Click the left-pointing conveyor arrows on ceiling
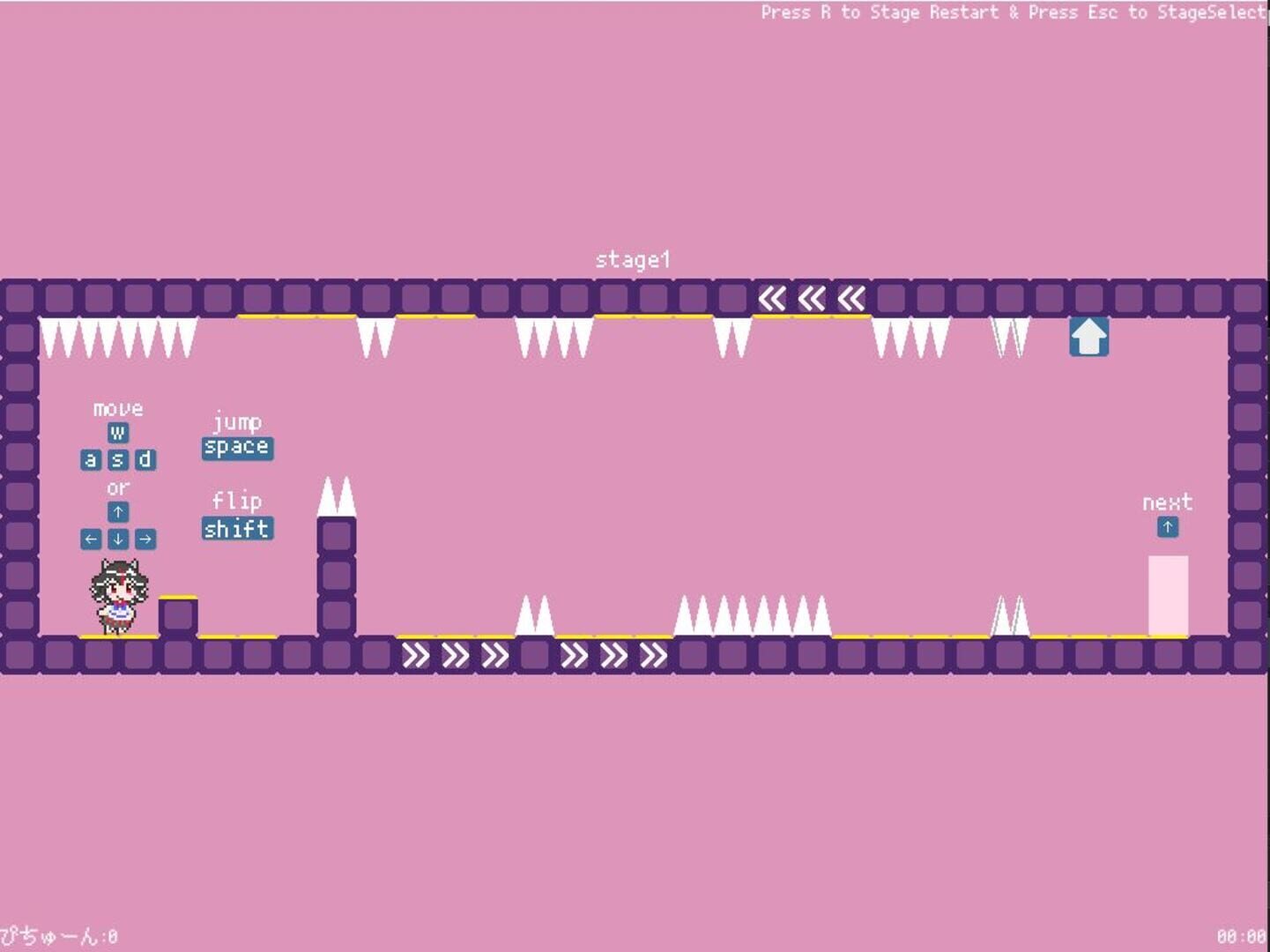Screen dimensions: 1270x952 tap(811, 299)
